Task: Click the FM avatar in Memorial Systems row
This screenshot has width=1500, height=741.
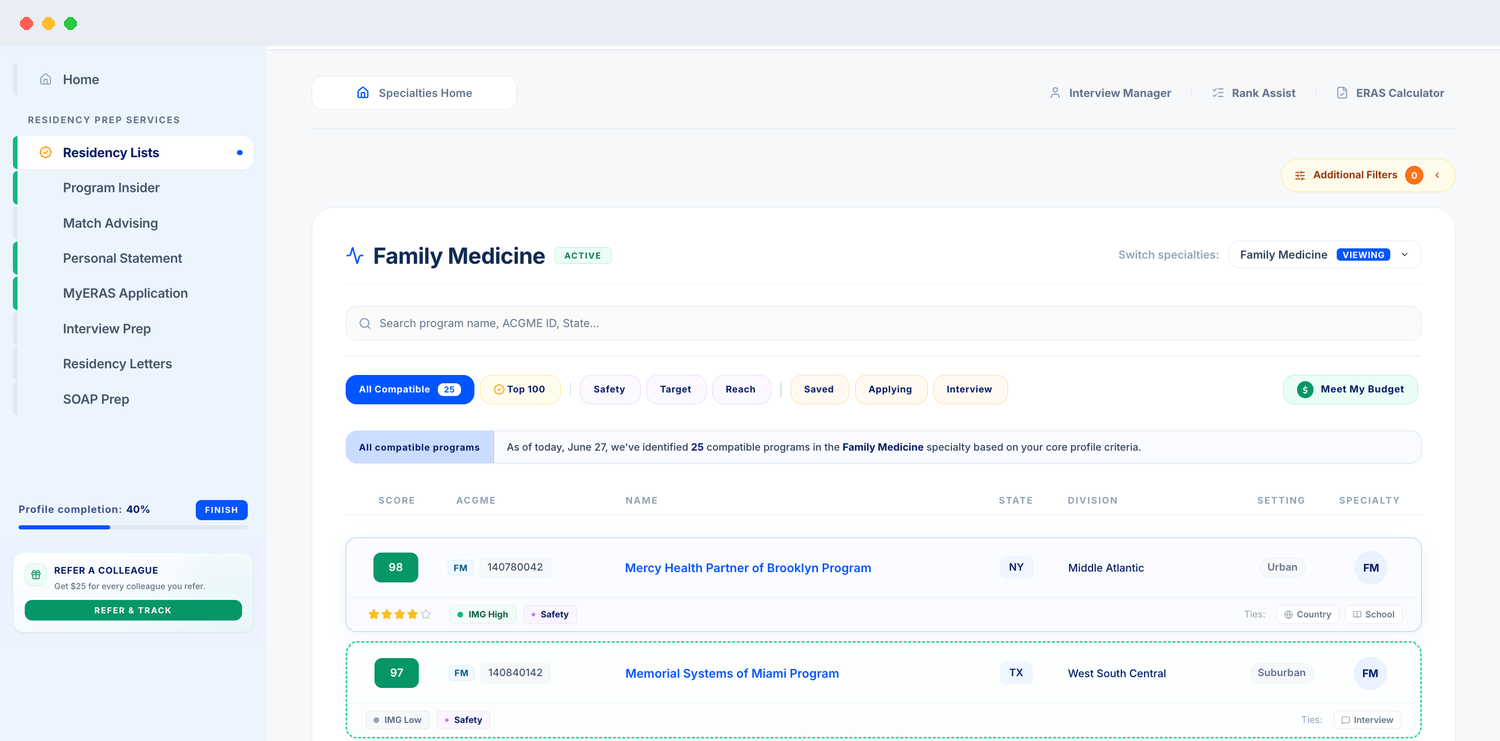Action: 1370,673
